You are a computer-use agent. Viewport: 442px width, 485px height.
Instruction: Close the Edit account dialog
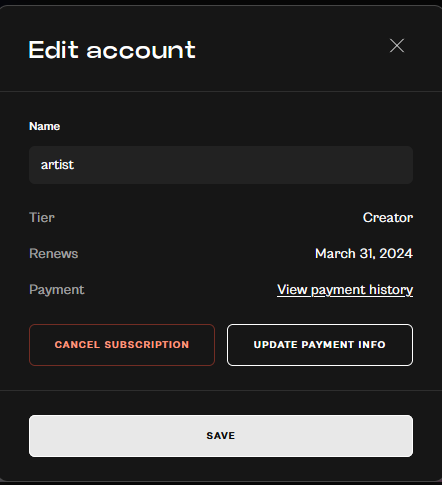click(397, 46)
